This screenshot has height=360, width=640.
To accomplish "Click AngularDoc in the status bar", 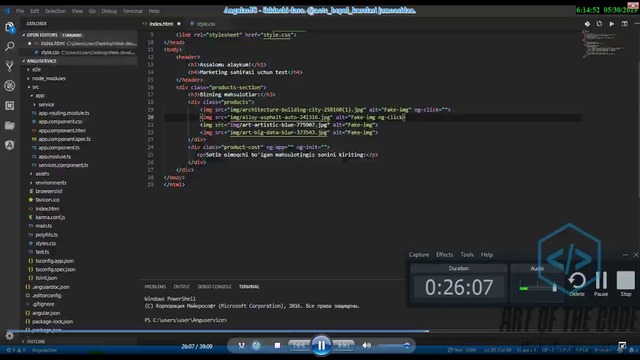I will (44, 350).
